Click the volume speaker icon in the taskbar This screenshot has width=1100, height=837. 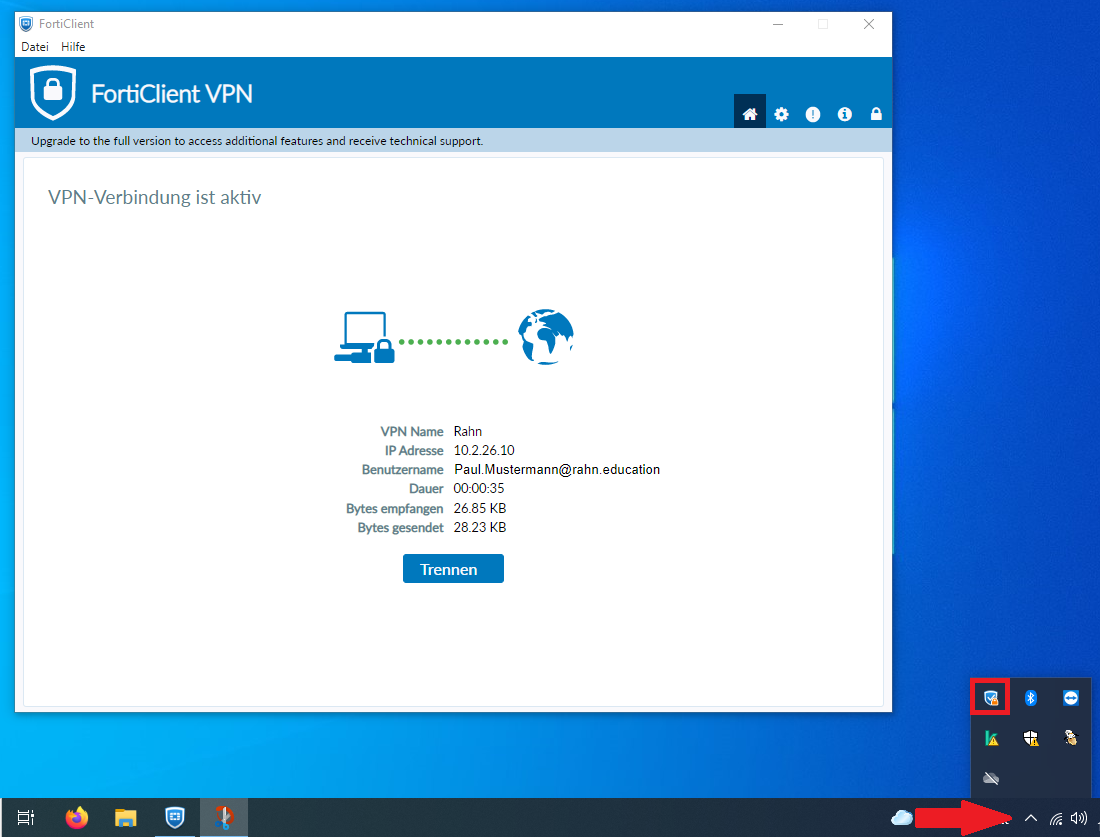(x=1079, y=818)
